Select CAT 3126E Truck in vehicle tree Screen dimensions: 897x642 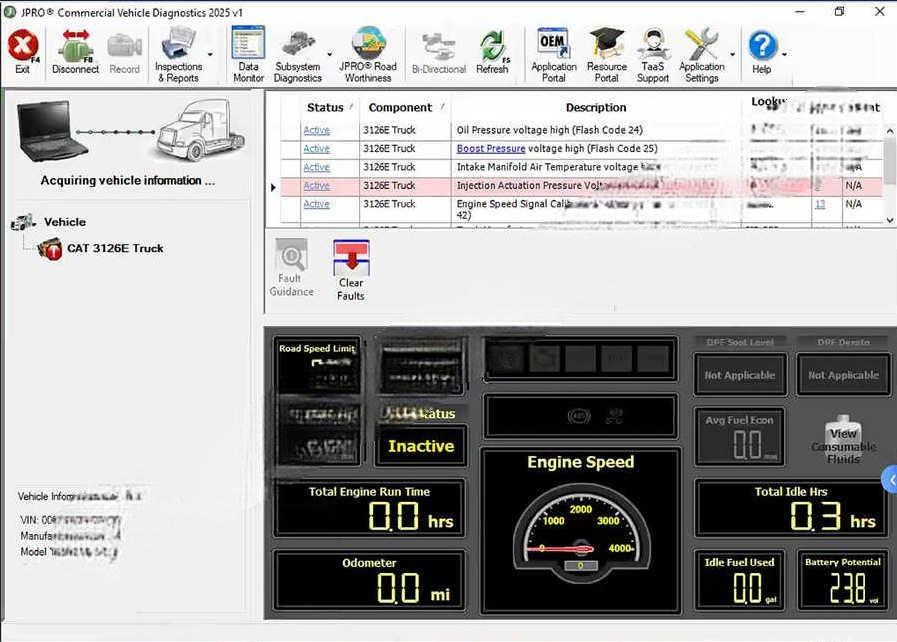(114, 248)
